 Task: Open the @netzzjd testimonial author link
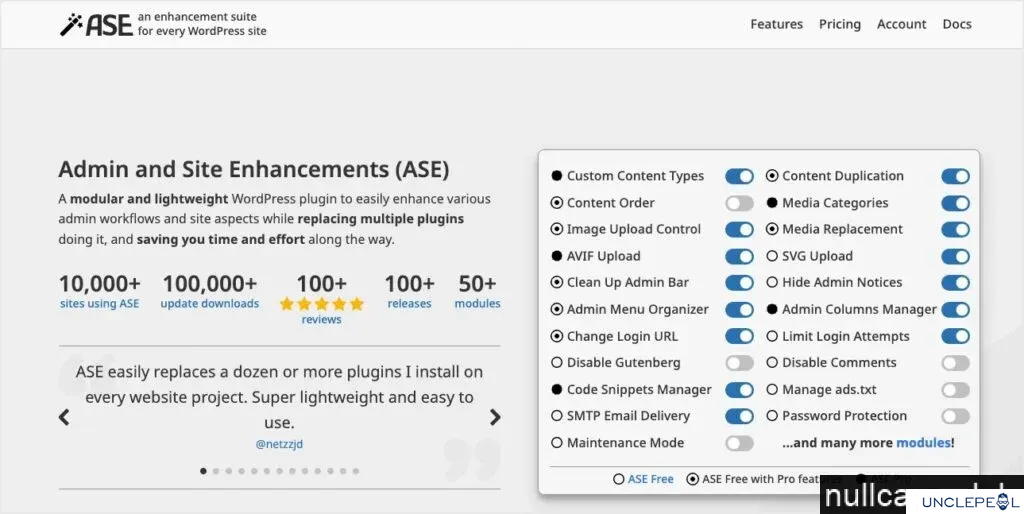[279, 444]
